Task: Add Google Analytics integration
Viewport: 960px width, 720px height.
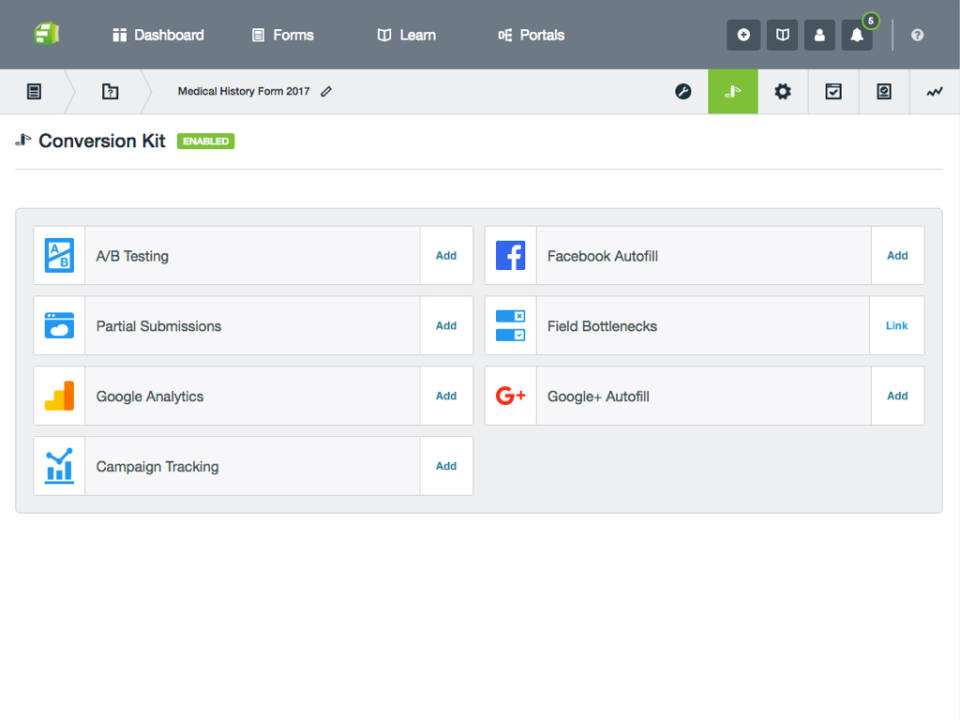Action: pos(446,396)
